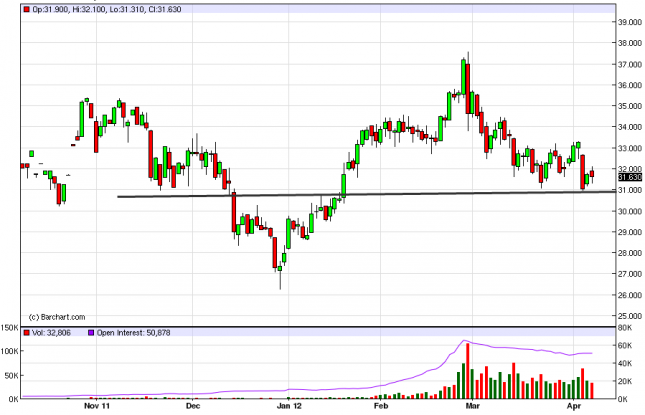Click the purple open interest line at its peak
This screenshot has height=415, width=645.
(x=464, y=341)
